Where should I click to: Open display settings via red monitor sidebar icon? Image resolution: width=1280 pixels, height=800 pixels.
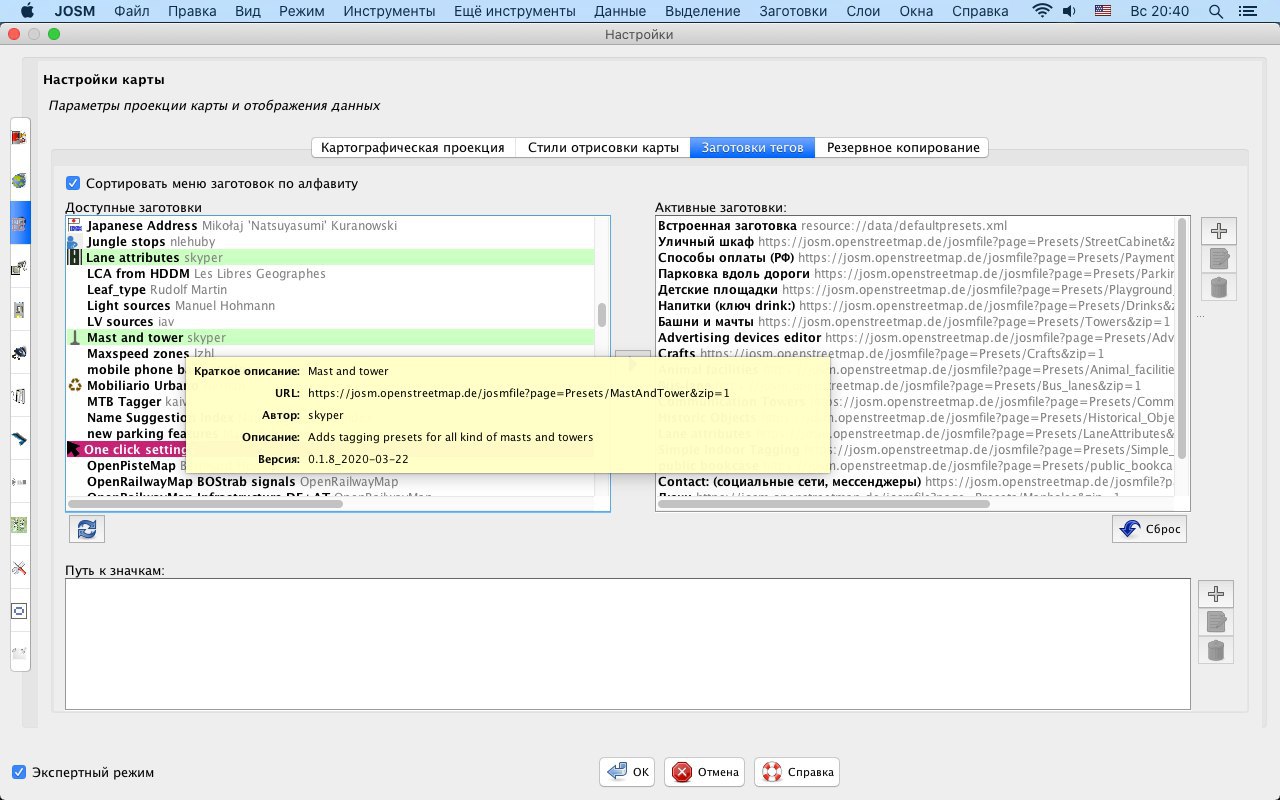[x=19, y=137]
